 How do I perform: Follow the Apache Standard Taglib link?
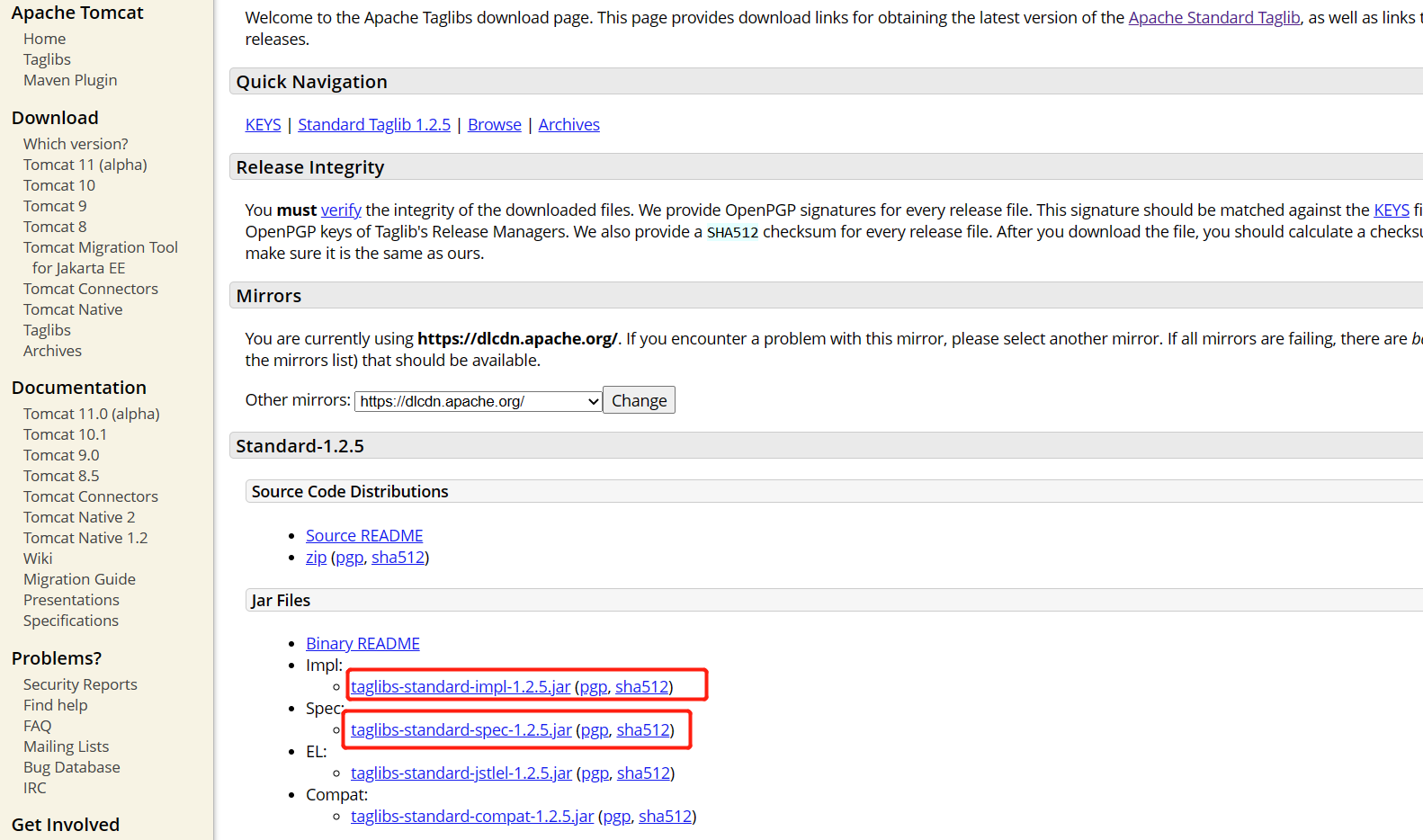[x=1214, y=18]
